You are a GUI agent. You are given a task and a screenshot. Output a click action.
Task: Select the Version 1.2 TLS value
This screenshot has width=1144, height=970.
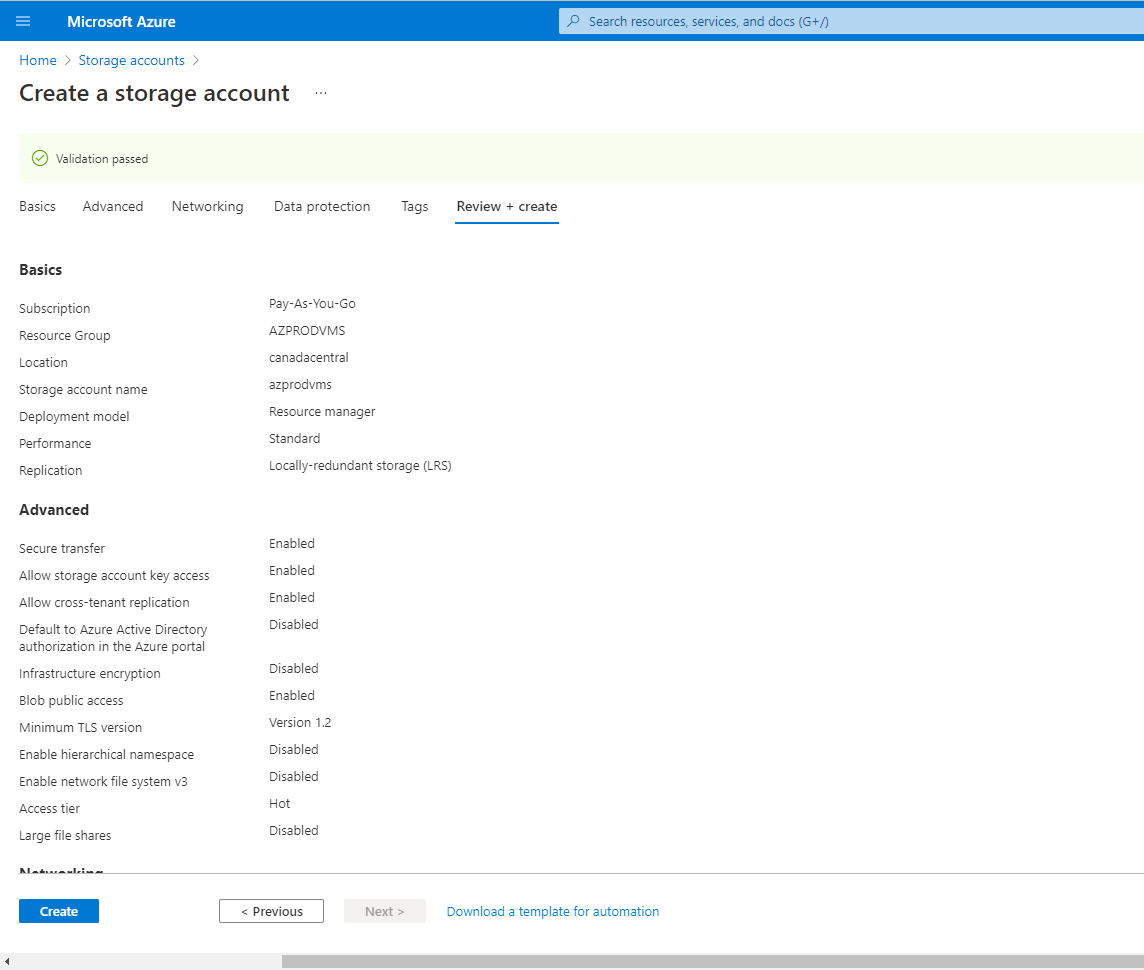300,722
